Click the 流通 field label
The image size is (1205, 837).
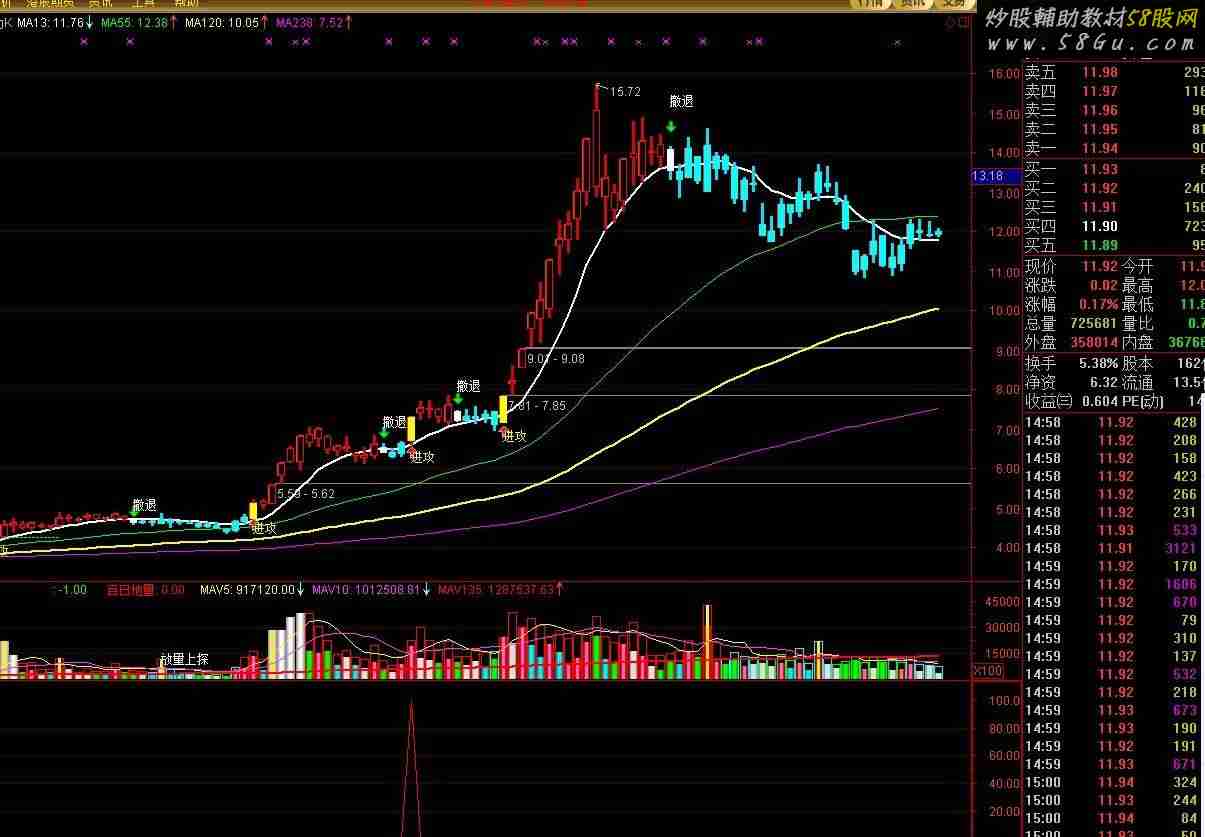click(1138, 382)
